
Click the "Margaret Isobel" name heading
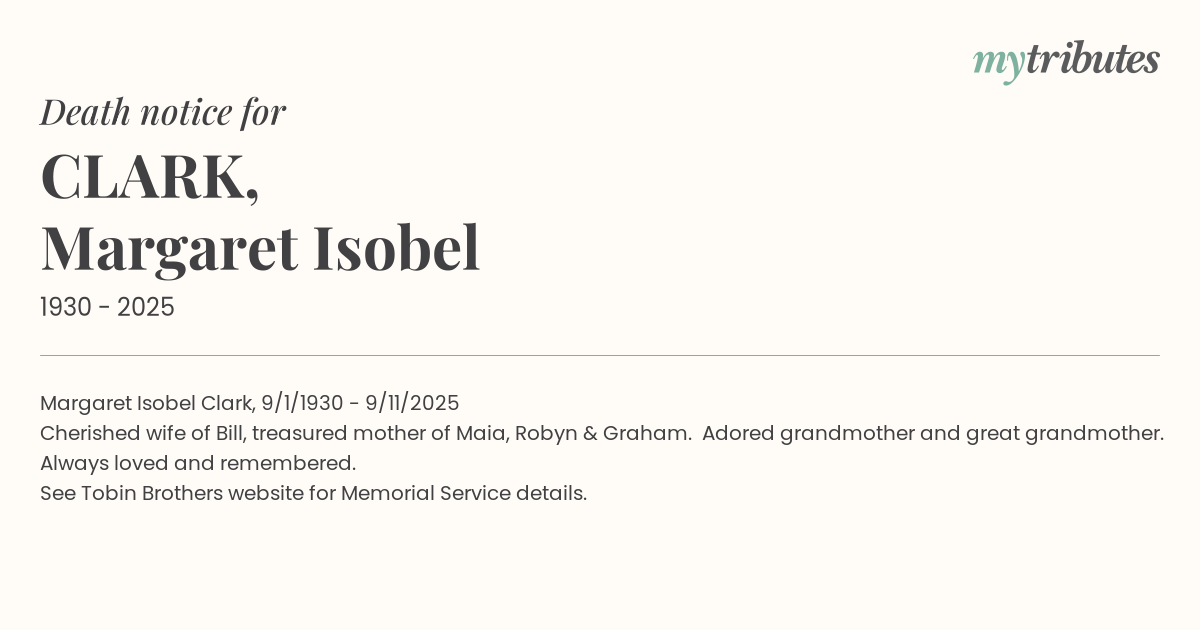[x=260, y=248]
